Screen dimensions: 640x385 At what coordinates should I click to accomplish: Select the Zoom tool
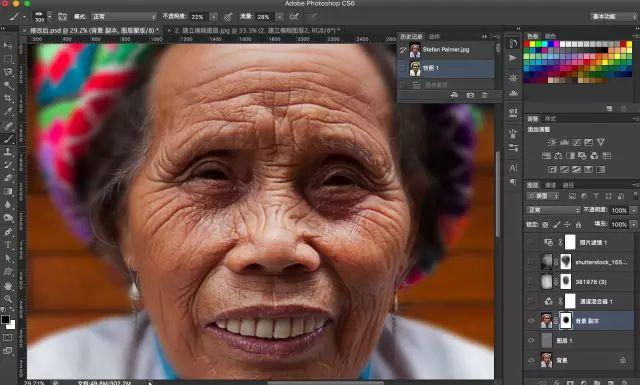[8, 299]
